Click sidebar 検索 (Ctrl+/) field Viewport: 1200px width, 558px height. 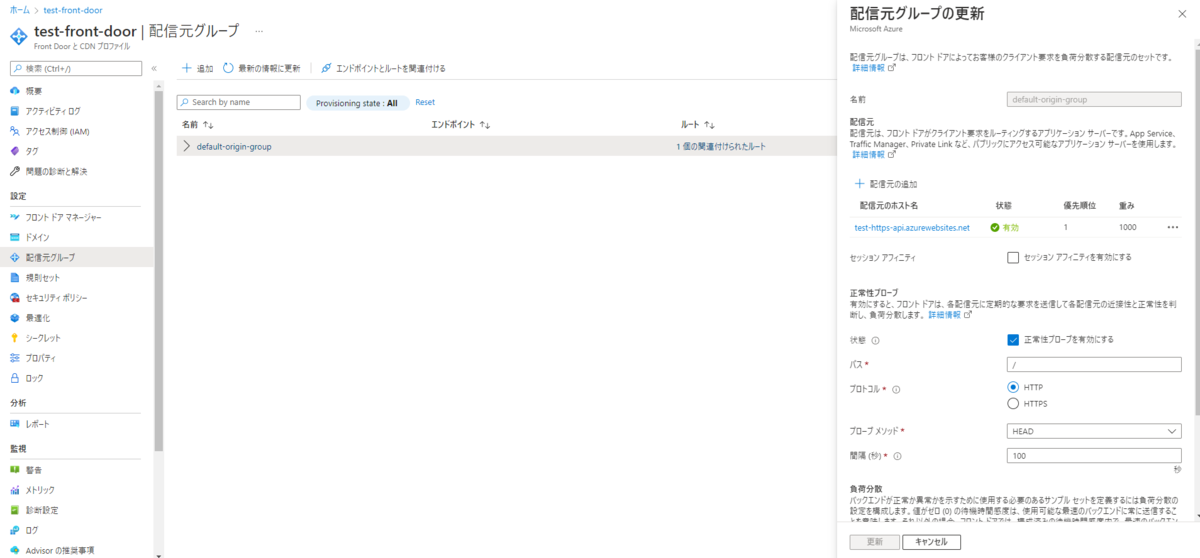[x=76, y=68]
